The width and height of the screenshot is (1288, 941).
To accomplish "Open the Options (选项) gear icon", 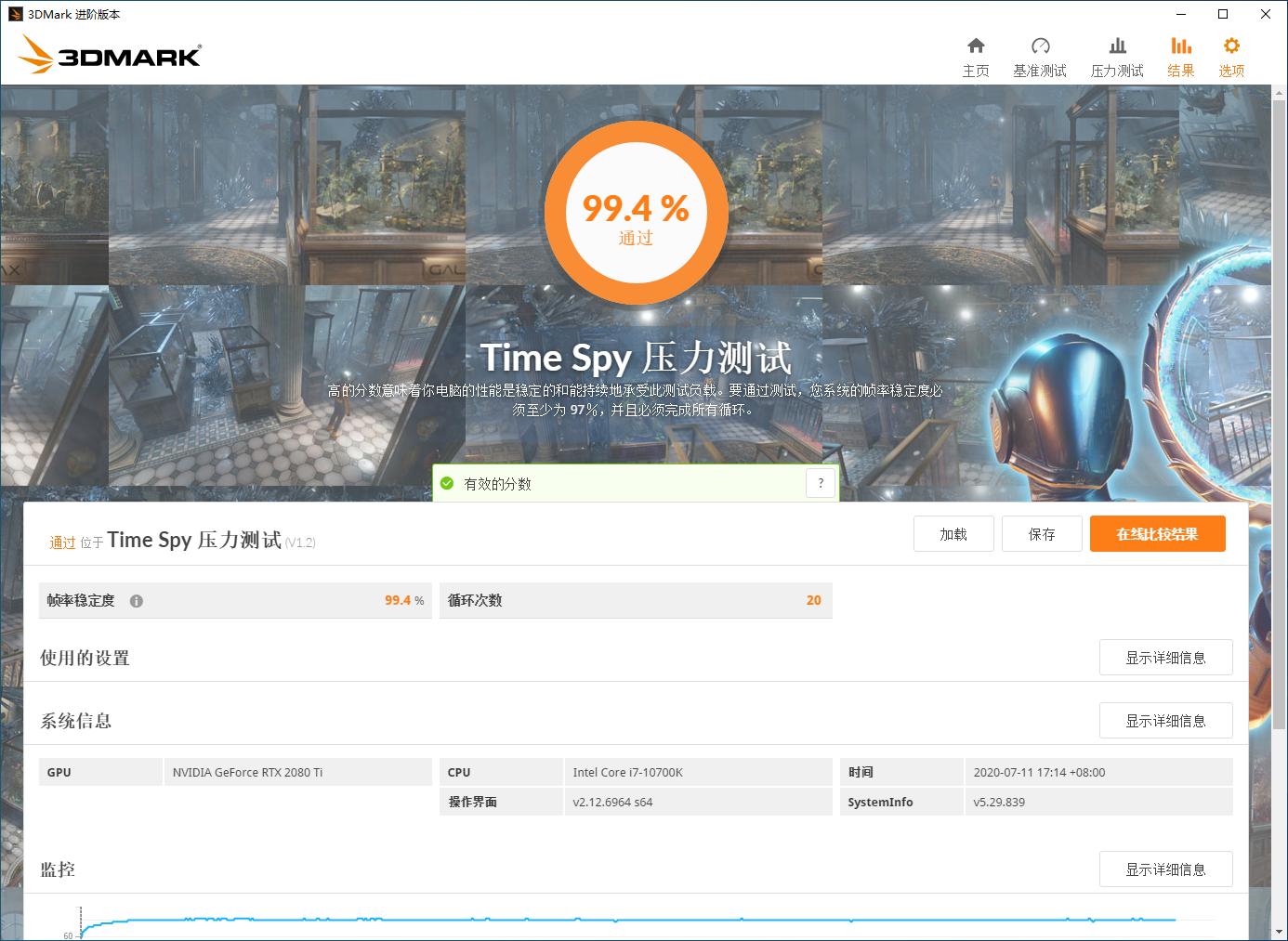I will coord(1231,46).
